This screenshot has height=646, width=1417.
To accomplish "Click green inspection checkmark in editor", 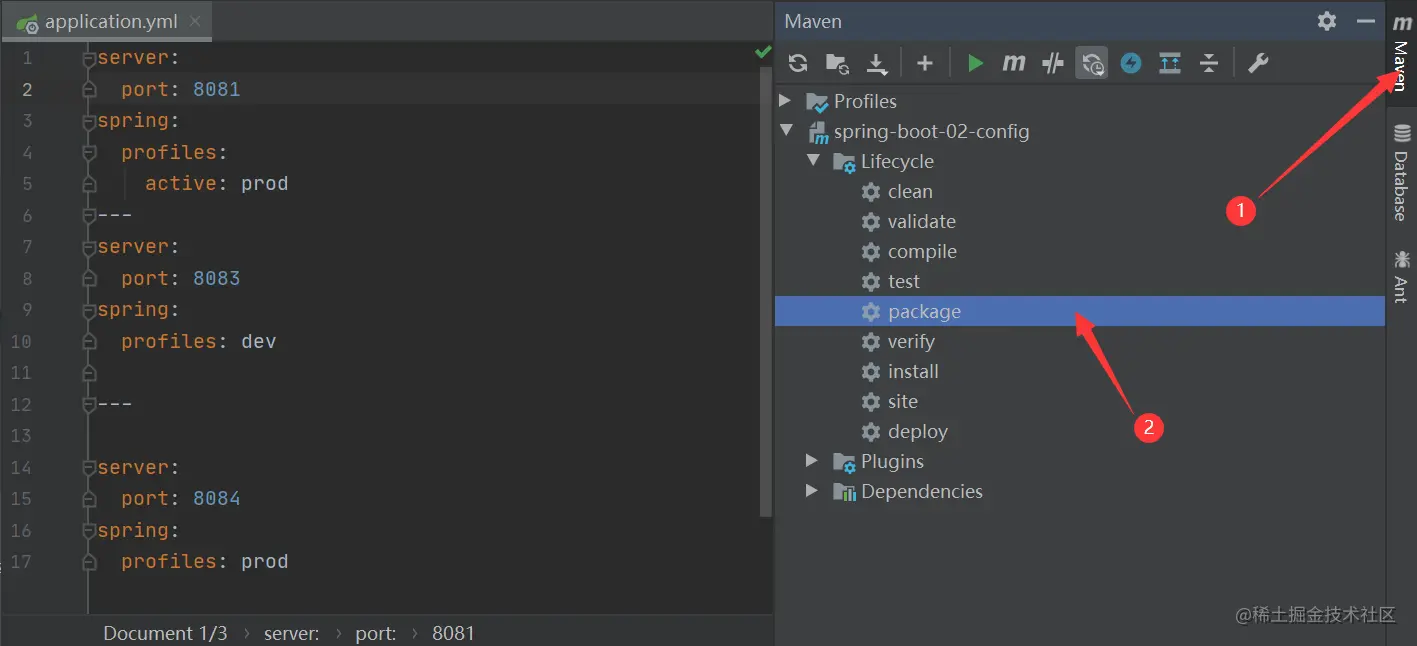I will pyautogui.click(x=763, y=51).
